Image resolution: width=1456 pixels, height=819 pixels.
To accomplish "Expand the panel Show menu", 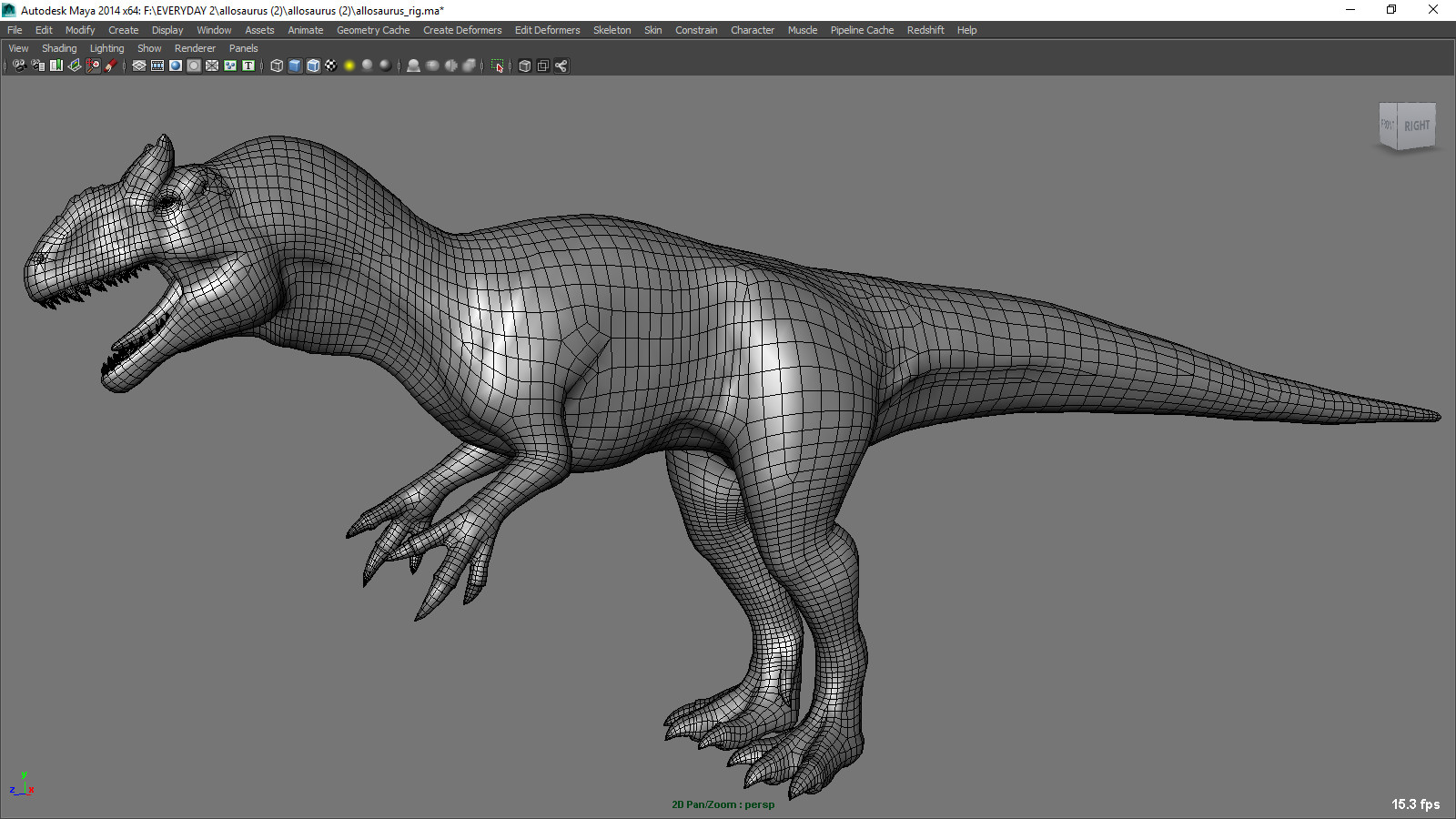I will click(149, 48).
